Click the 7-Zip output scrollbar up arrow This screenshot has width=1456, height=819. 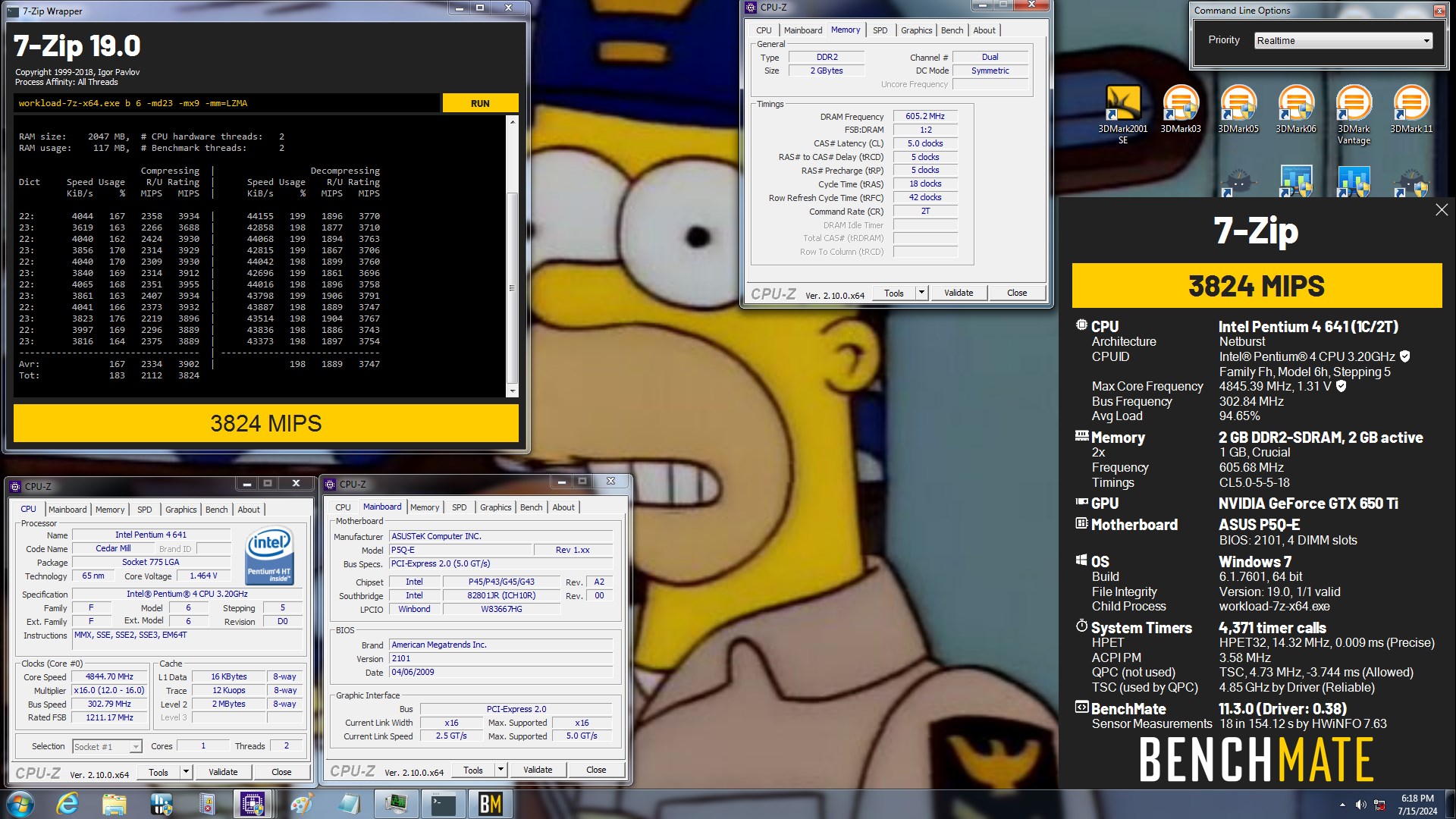pos(512,121)
